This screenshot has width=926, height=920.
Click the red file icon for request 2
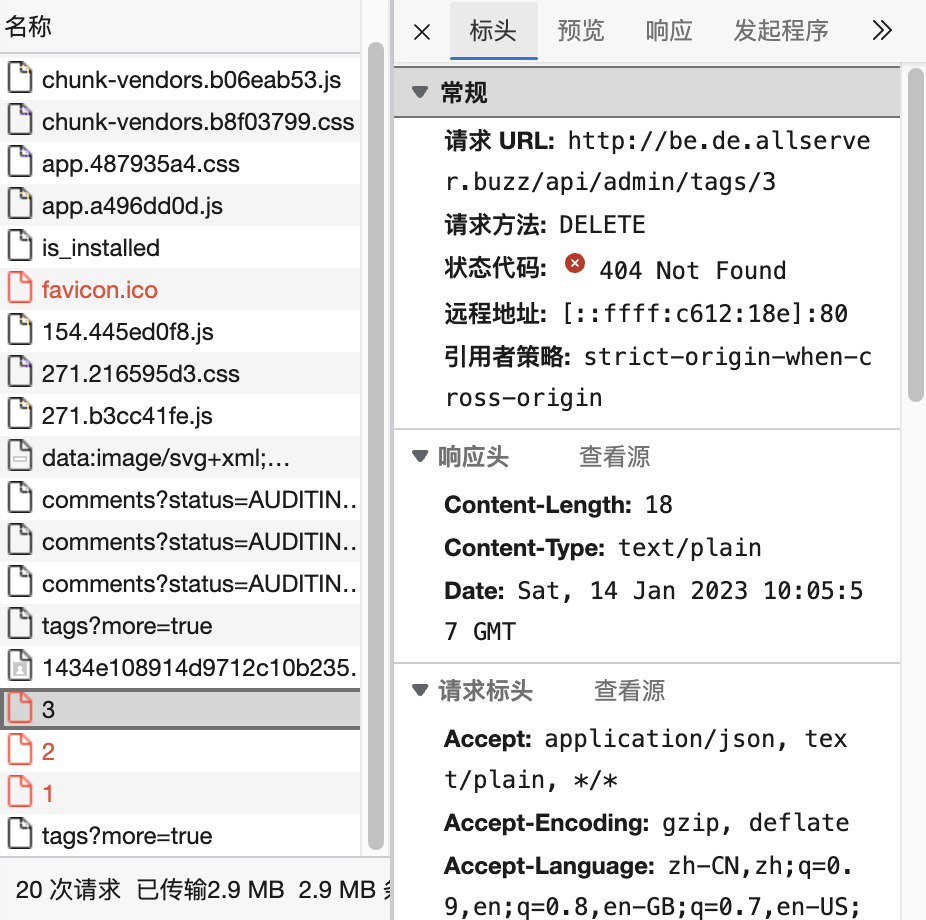[x=20, y=751]
